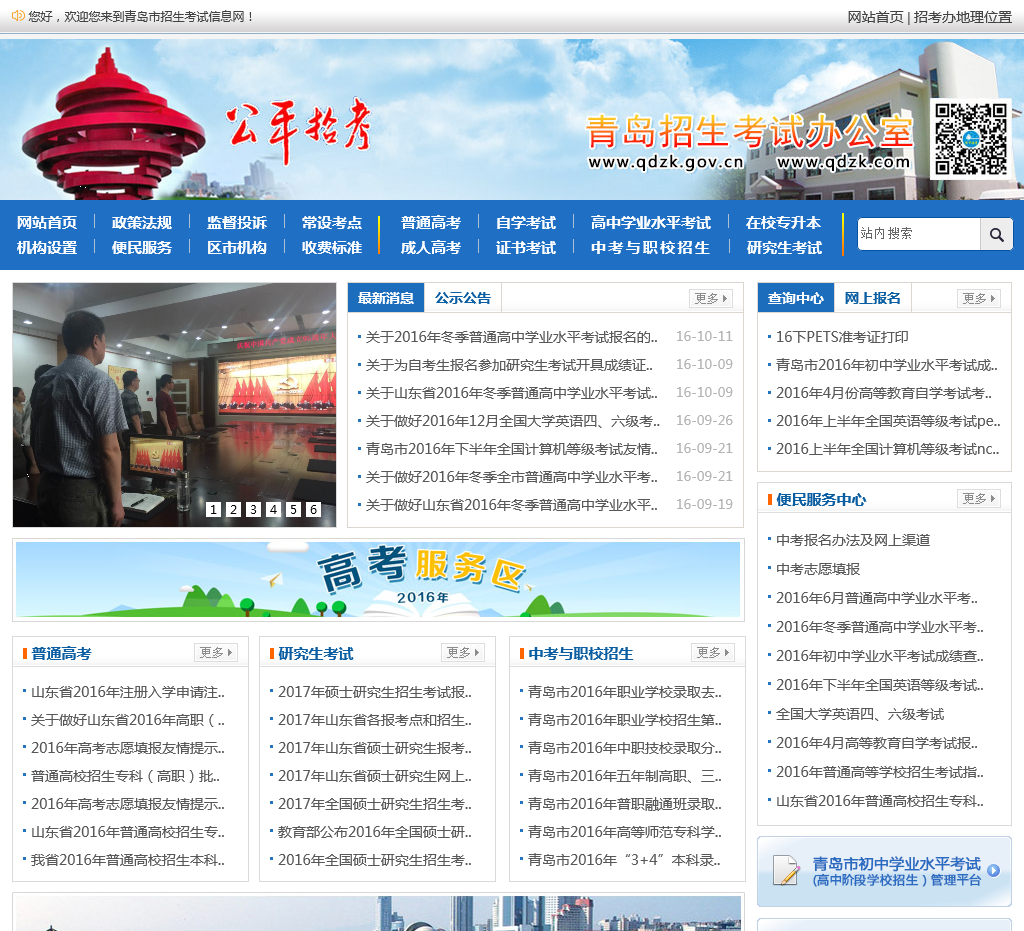
Task: Switch to 网上报名 tab
Action: point(872,298)
